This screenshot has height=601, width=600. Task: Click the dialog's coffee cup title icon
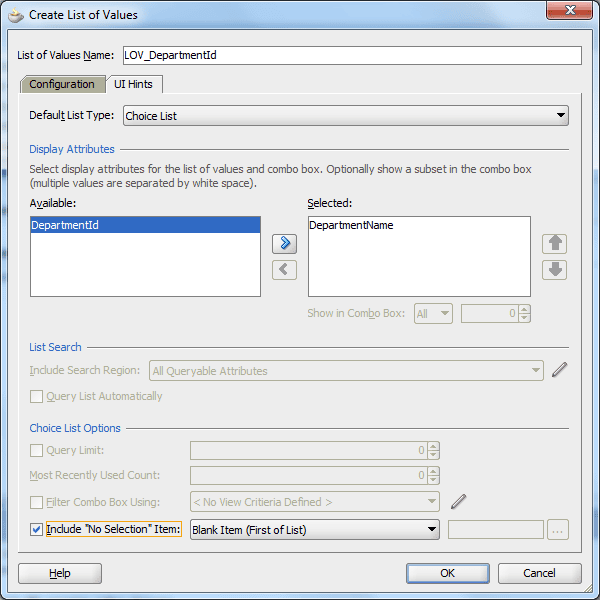pyautogui.click(x=16, y=15)
